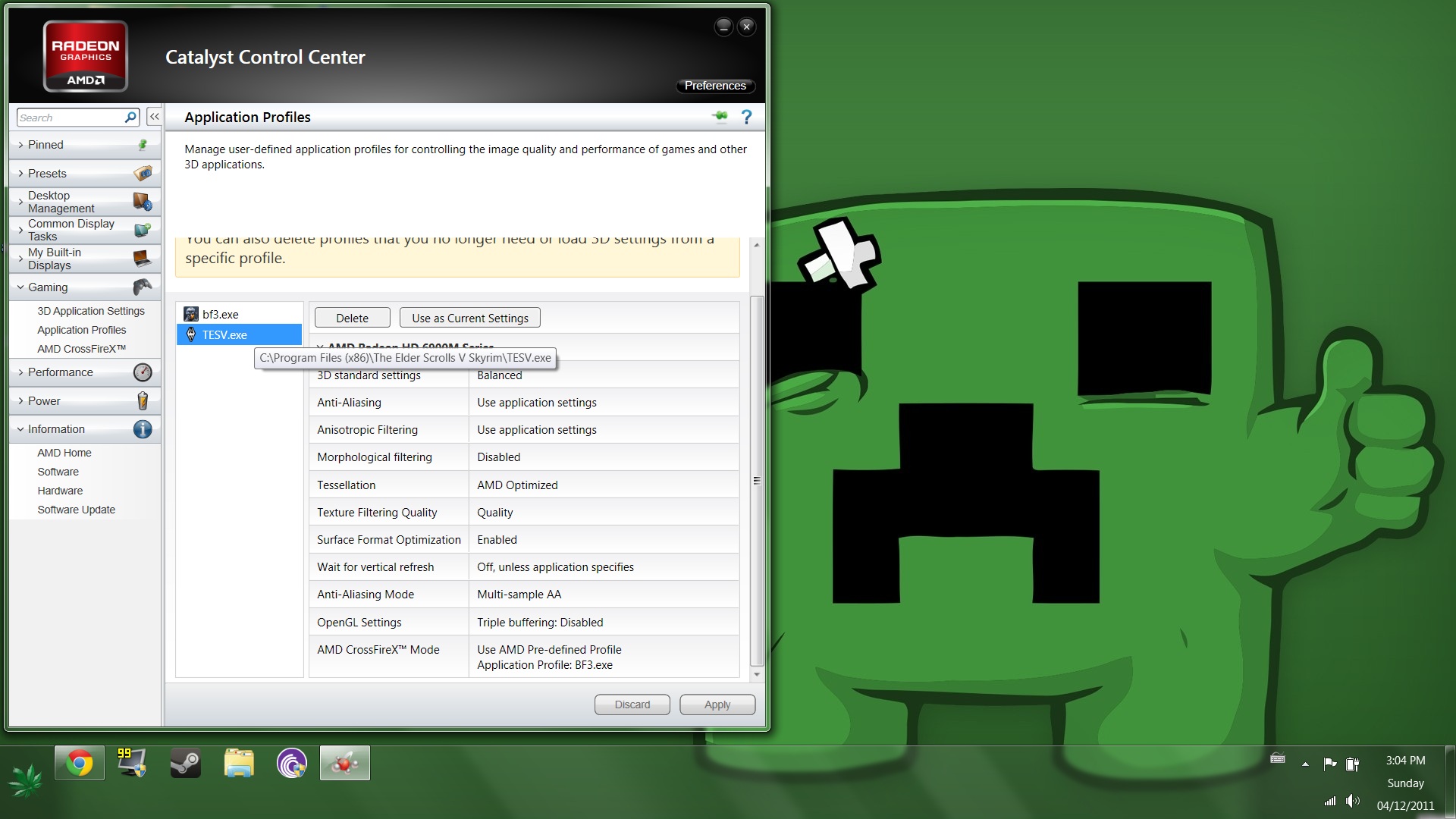Show hidden tray icons arrow

[1305, 764]
